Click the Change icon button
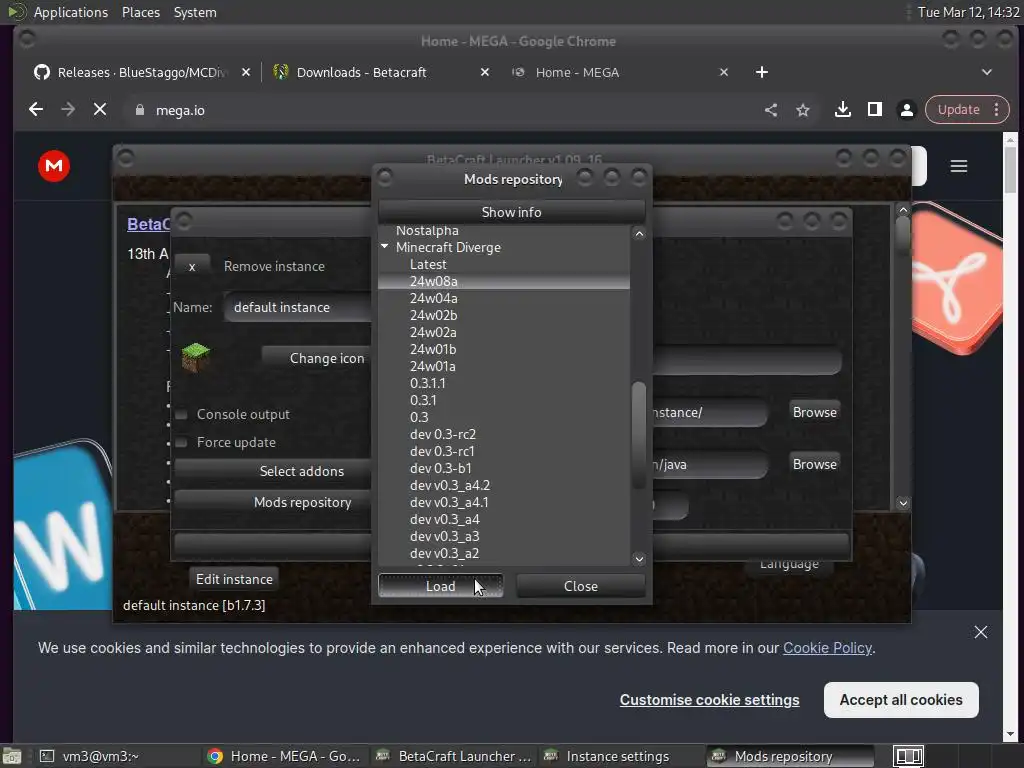The width and height of the screenshot is (1024, 768). click(x=316, y=358)
